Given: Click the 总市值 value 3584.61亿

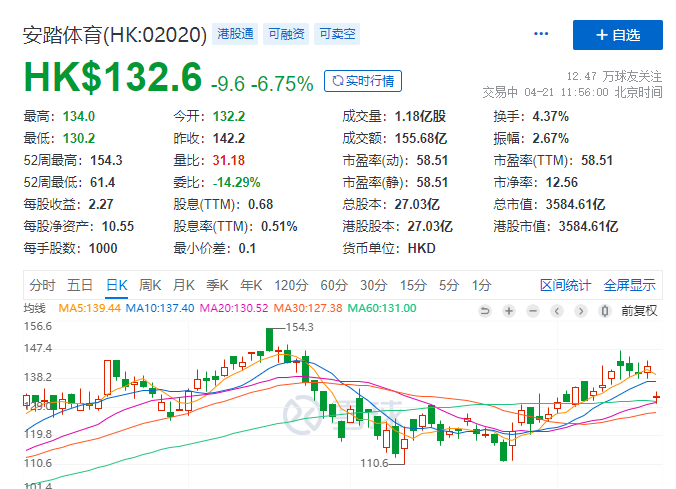Looking at the screenshot, I should (576, 204).
